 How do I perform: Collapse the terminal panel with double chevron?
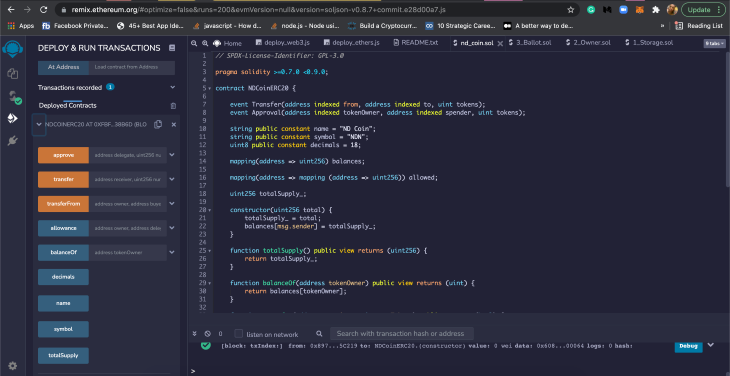(195, 334)
